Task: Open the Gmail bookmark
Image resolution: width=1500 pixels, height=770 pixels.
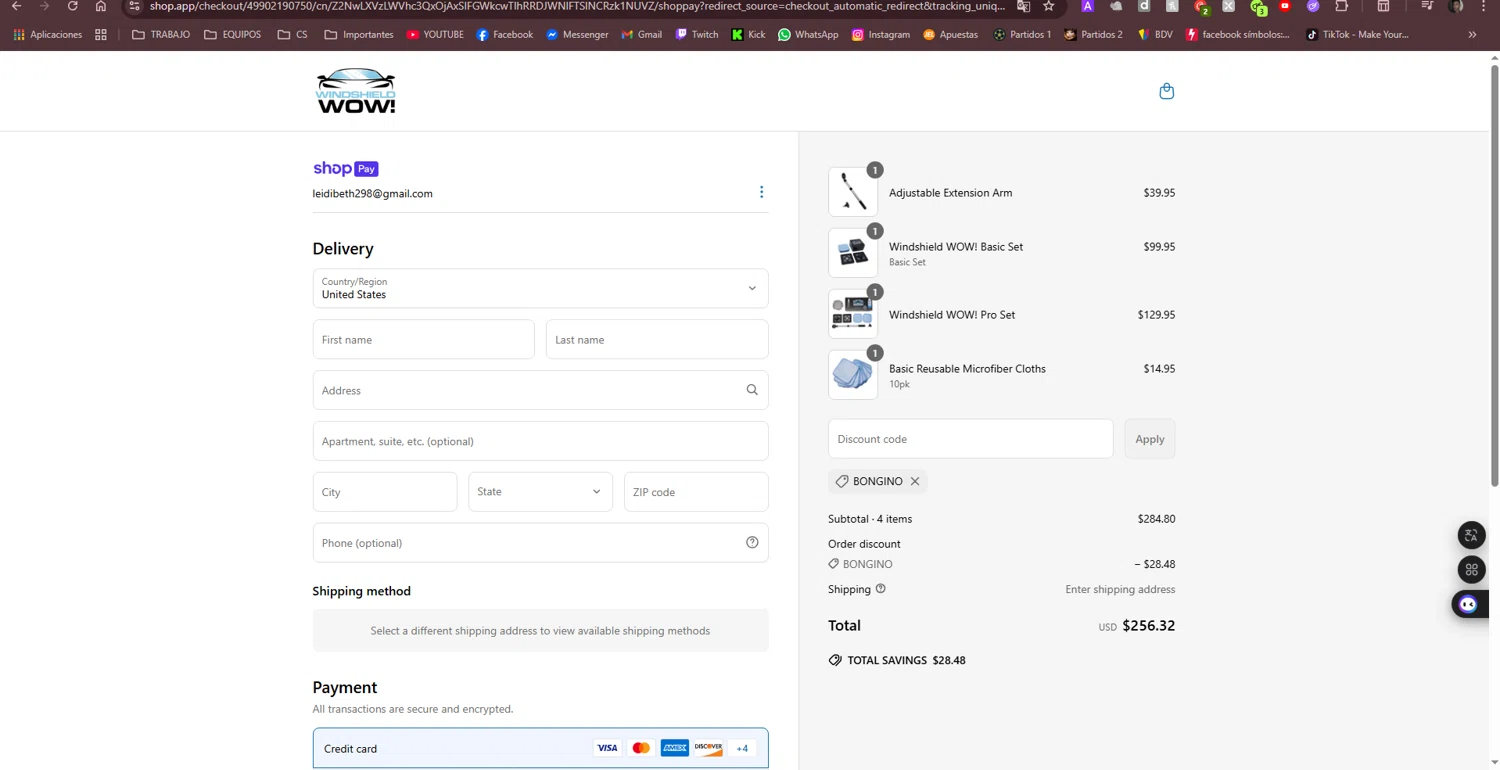Action: (x=641, y=34)
